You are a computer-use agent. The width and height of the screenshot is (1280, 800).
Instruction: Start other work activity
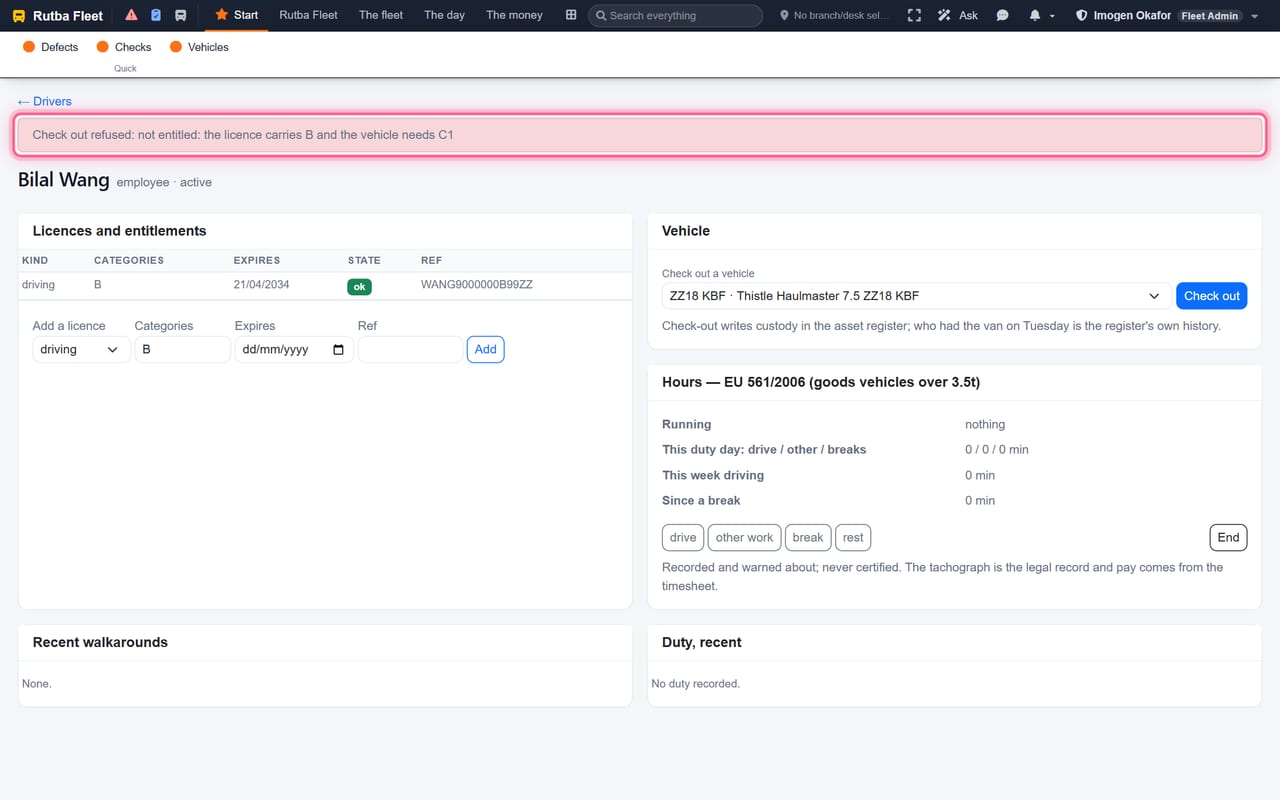click(x=744, y=537)
